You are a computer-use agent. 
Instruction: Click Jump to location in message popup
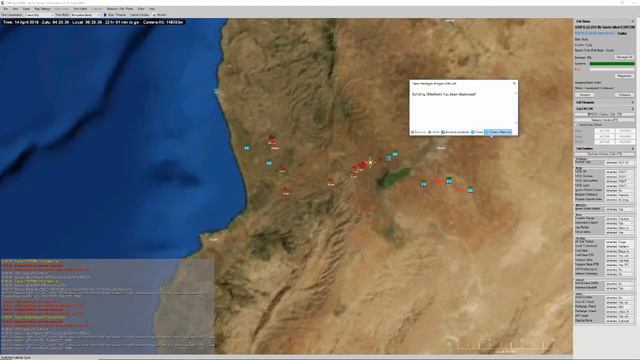point(455,132)
